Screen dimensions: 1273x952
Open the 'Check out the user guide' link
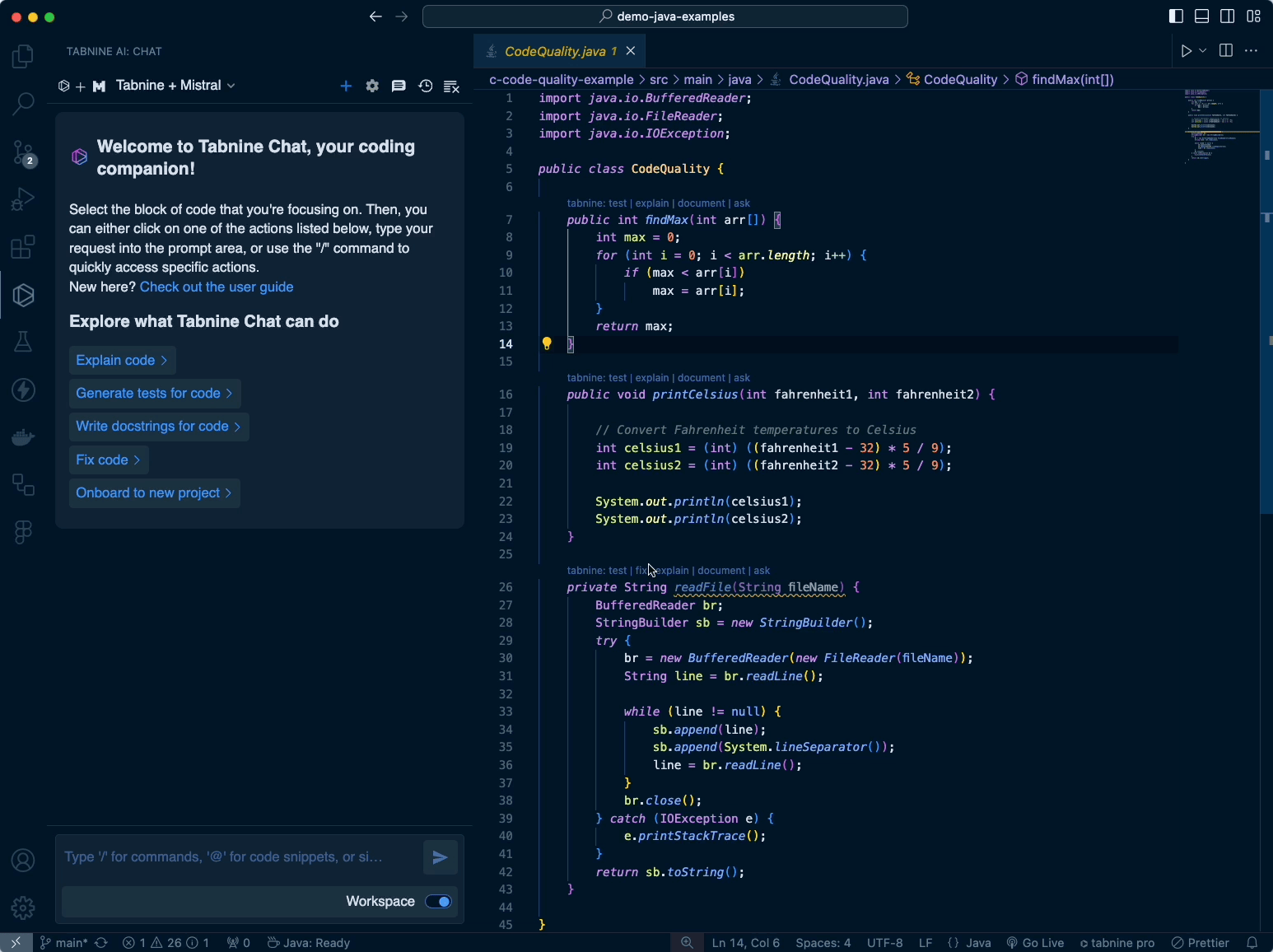coord(217,287)
